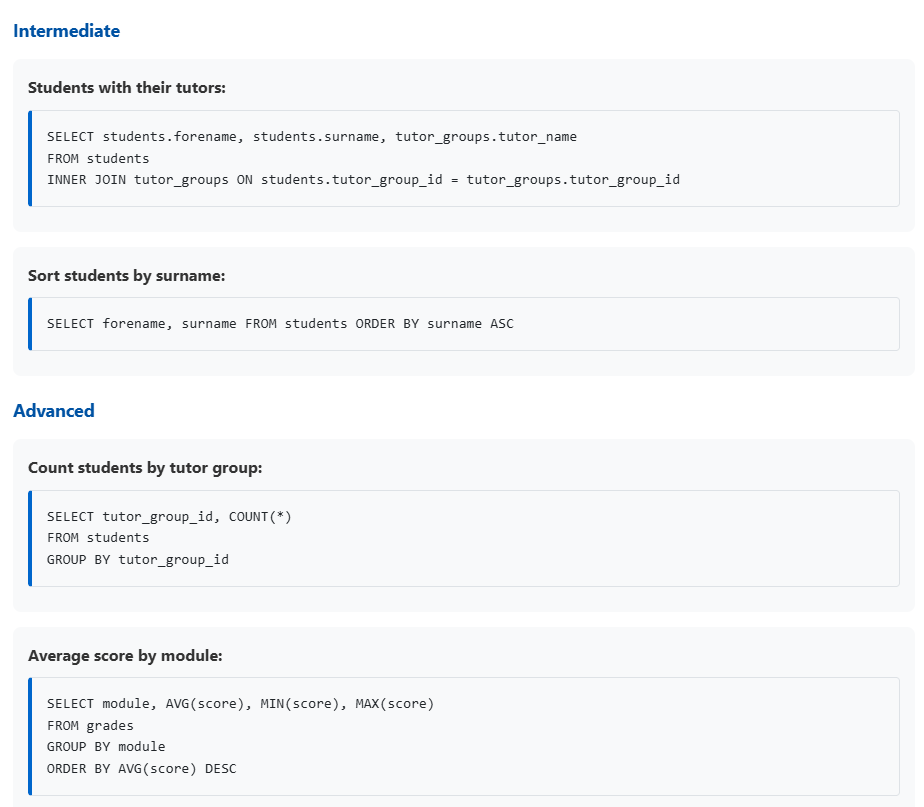Click the Advanced section heading
The height and width of the screenshot is (807, 924).
[54, 411]
